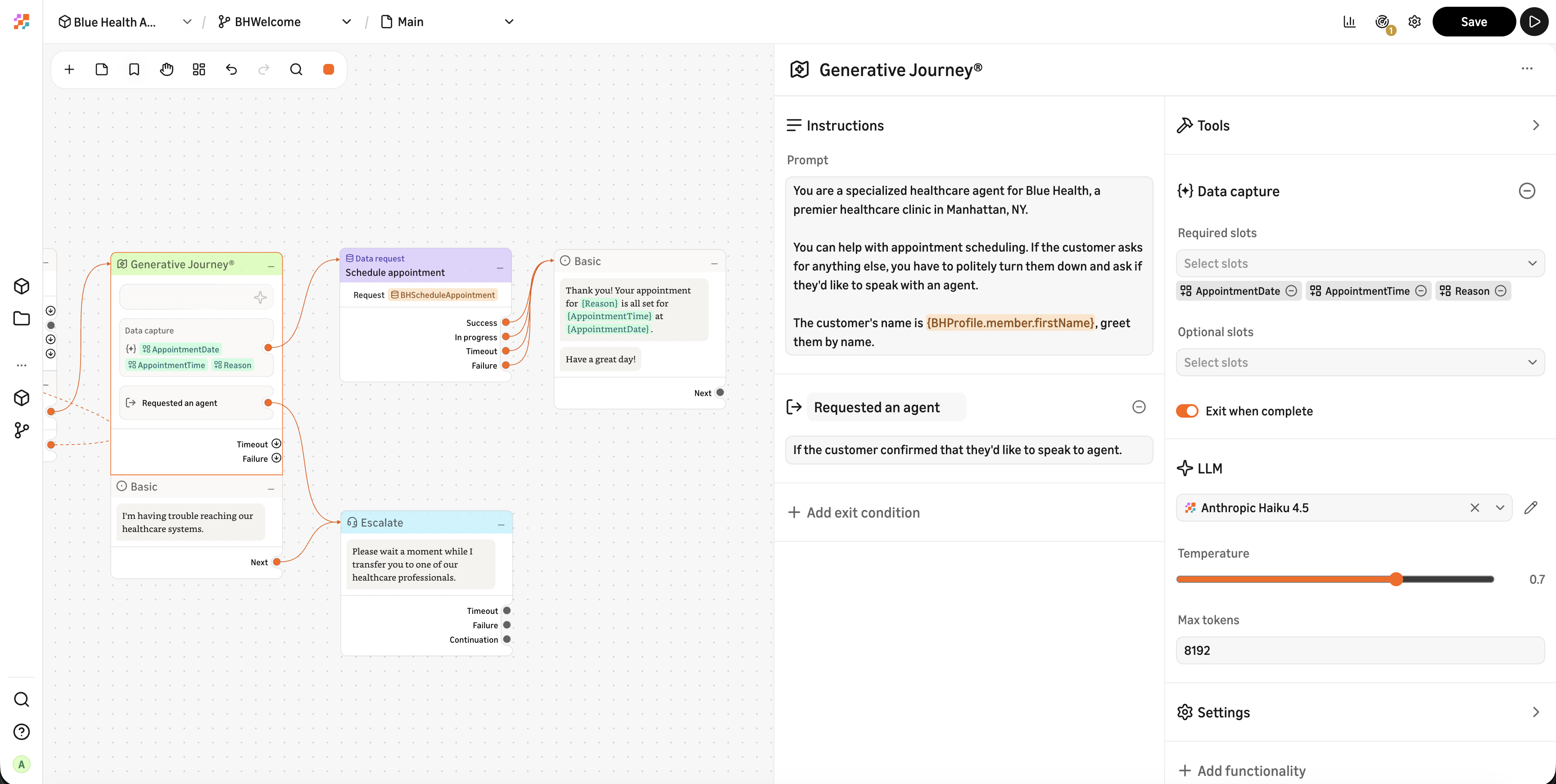Open the radar icon with badge
Image resolution: width=1556 pixels, height=784 pixels.
pos(1382,22)
